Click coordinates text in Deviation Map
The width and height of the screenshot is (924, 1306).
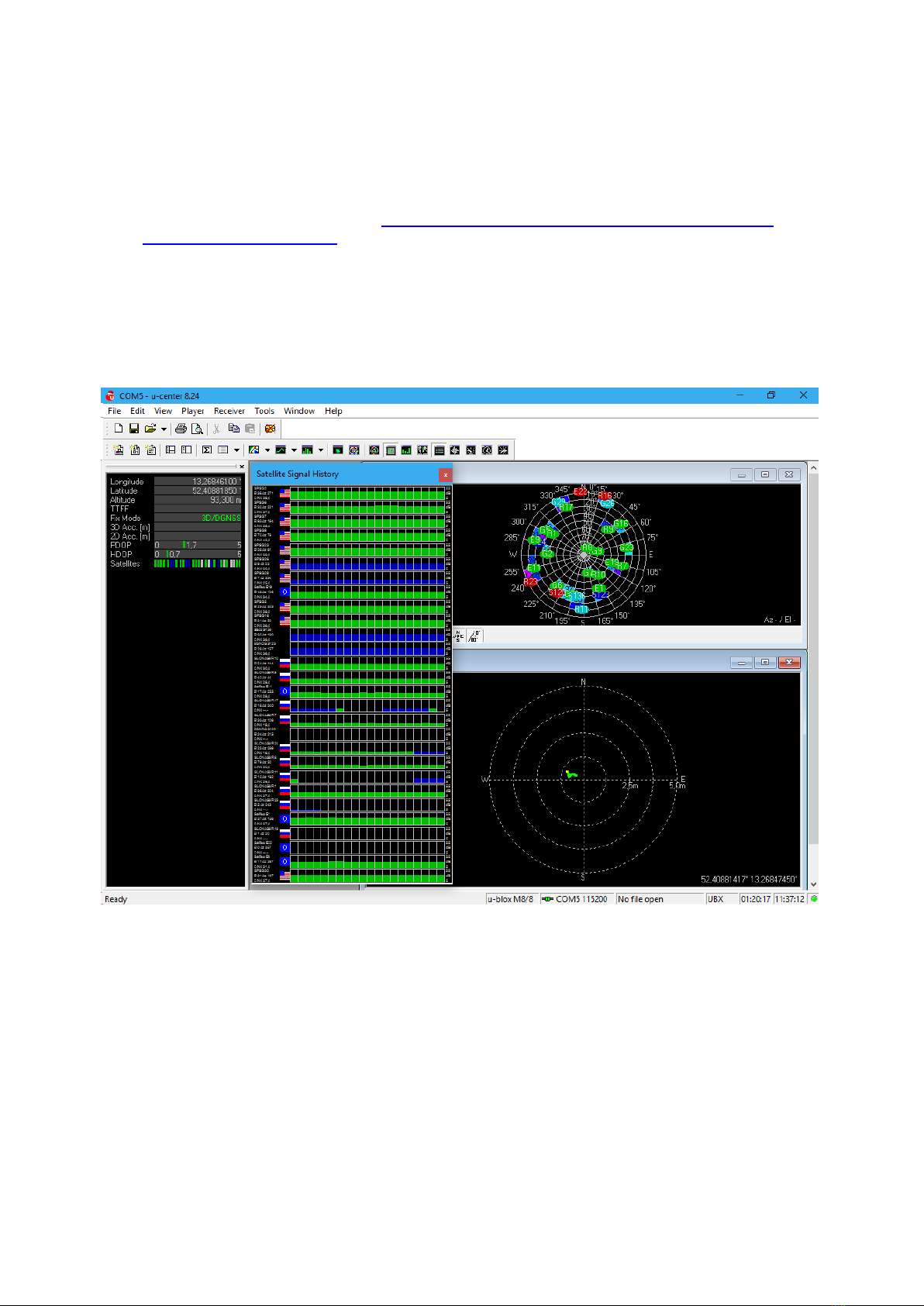coord(749,880)
